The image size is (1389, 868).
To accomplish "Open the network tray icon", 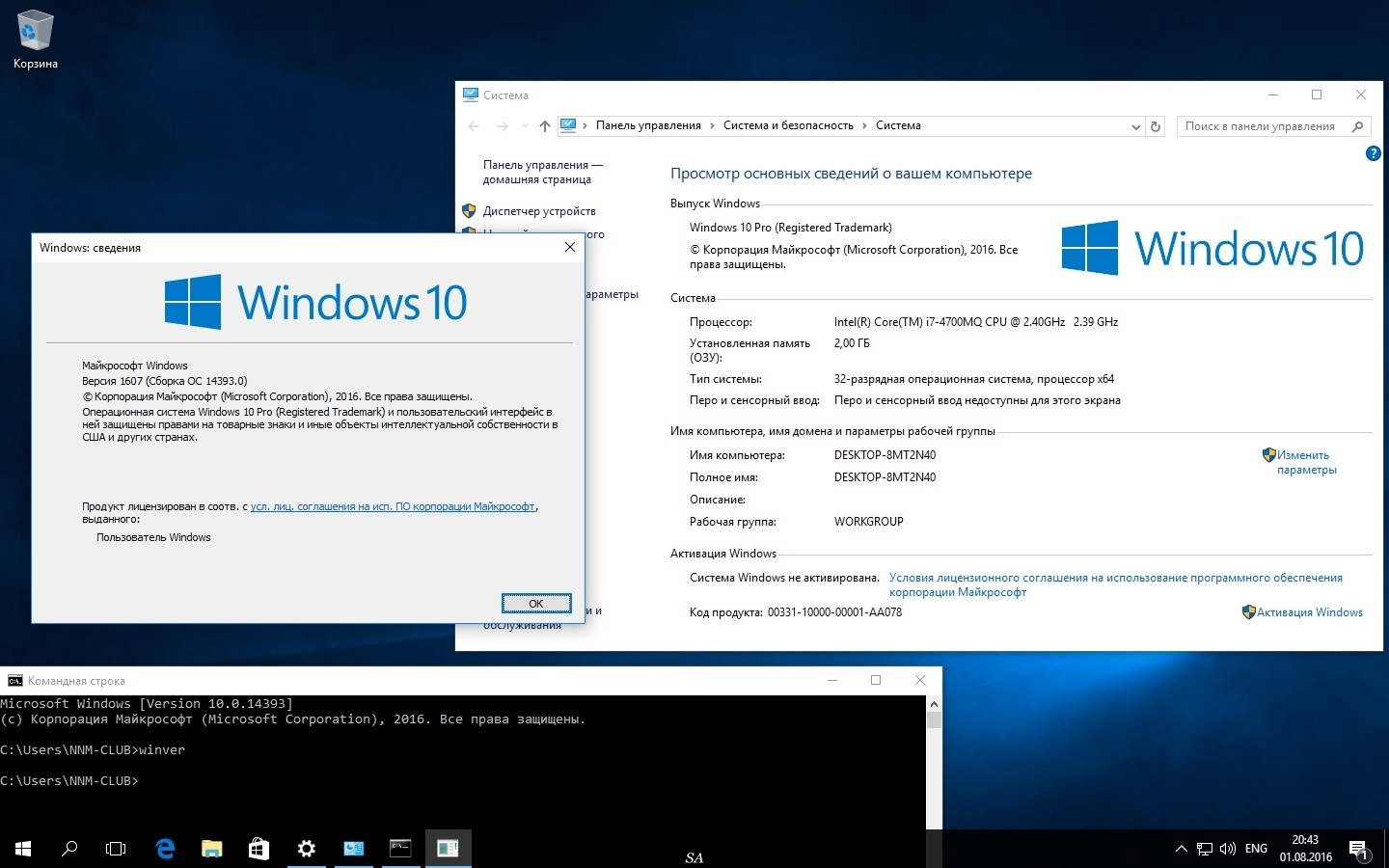I will tap(1205, 850).
